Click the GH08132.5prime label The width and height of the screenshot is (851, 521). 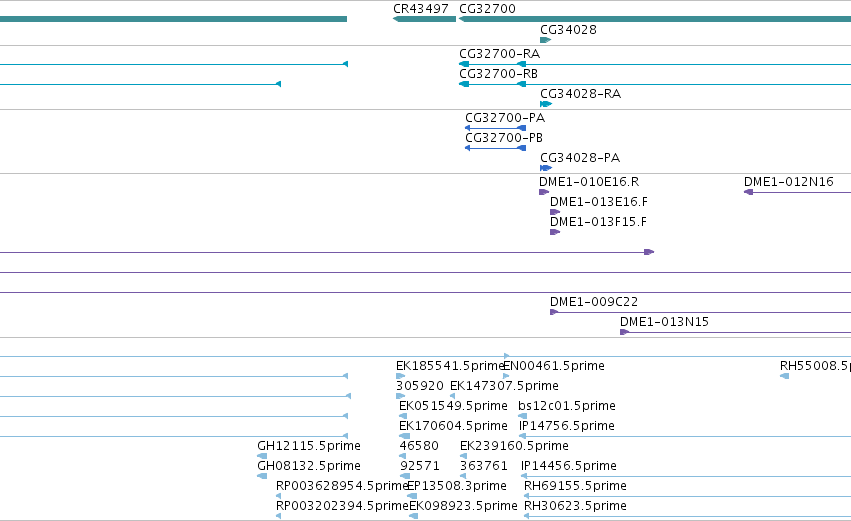(309, 466)
